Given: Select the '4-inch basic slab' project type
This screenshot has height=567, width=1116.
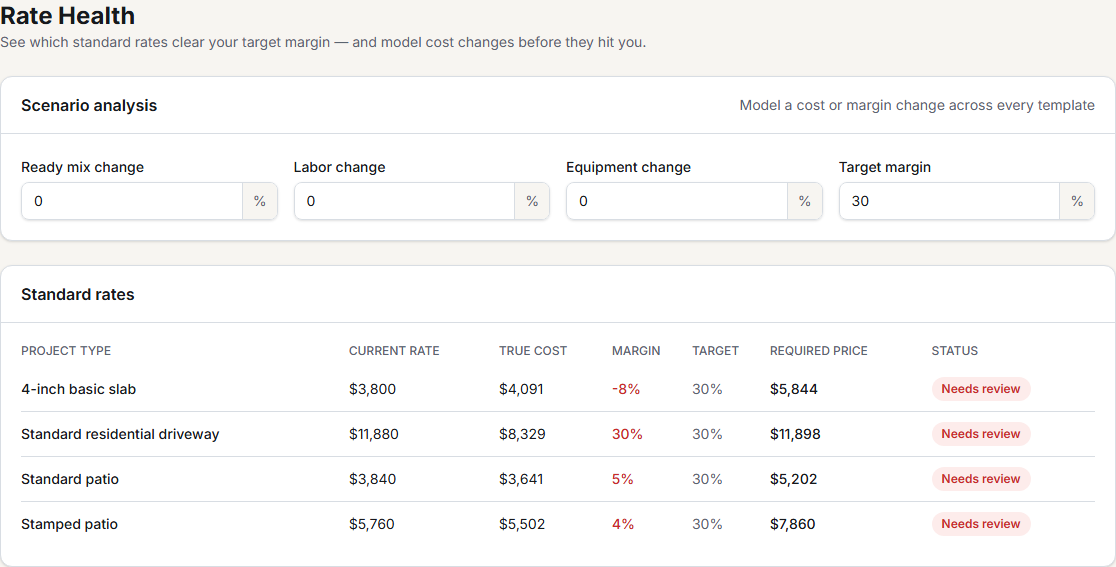Looking at the screenshot, I should point(78,389).
